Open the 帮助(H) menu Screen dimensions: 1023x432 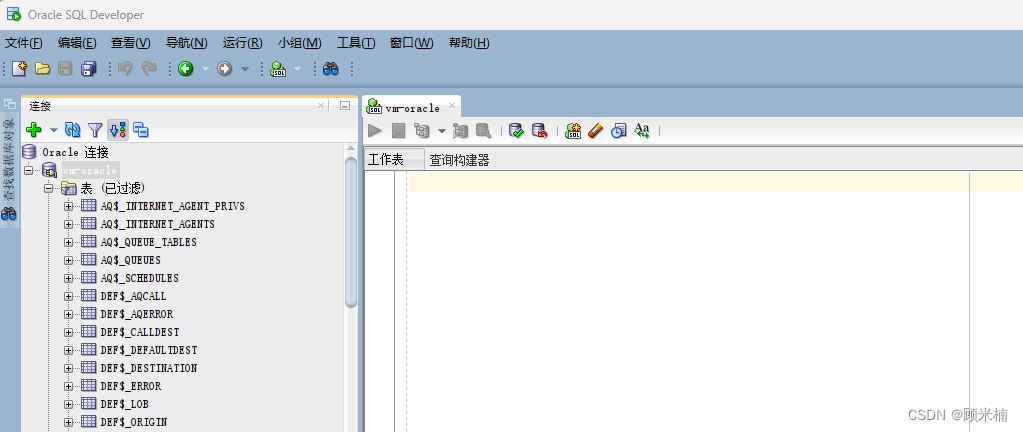coord(469,43)
